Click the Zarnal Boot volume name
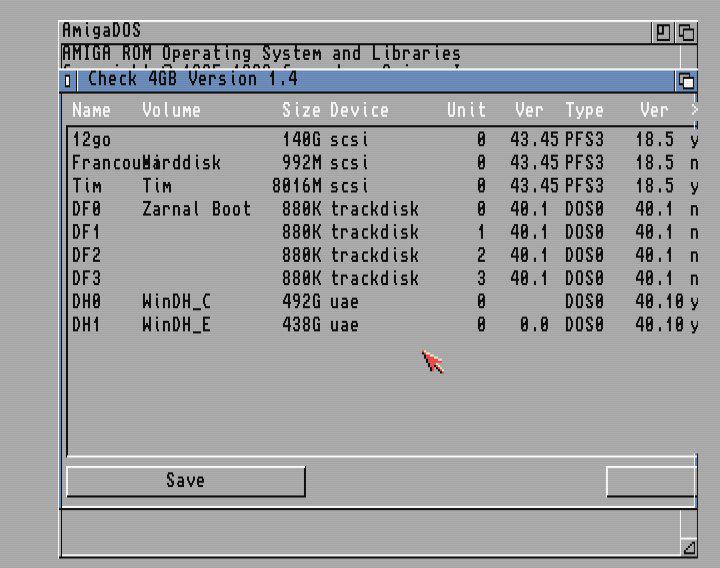This screenshot has width=720, height=568. pos(197,209)
